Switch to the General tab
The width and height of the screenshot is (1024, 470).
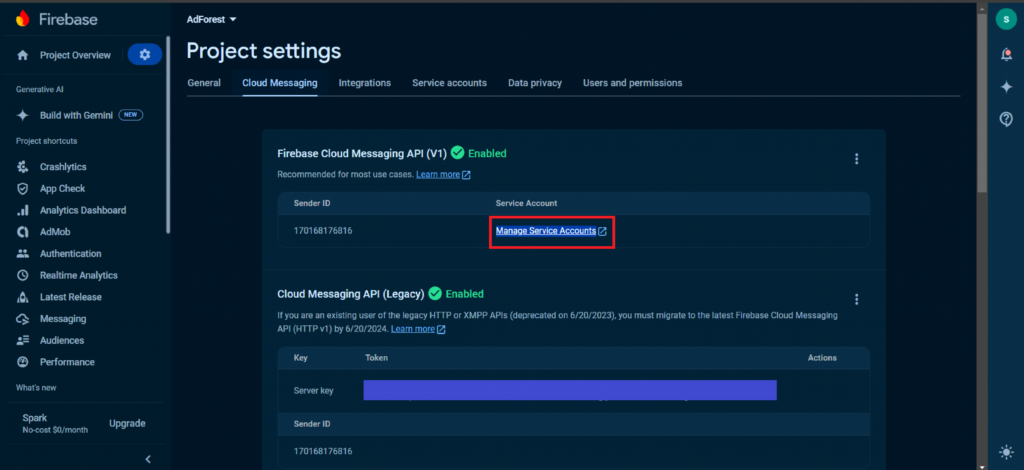point(204,83)
